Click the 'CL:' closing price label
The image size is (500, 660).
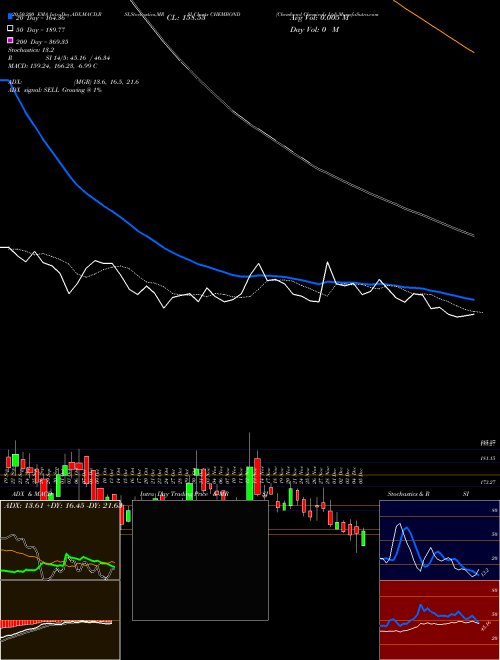(x=186, y=18)
